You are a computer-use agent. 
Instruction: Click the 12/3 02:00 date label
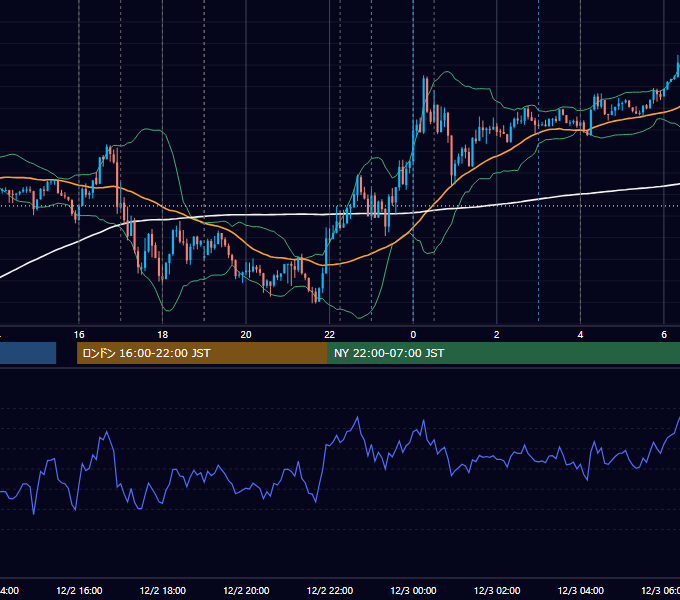coord(497,591)
